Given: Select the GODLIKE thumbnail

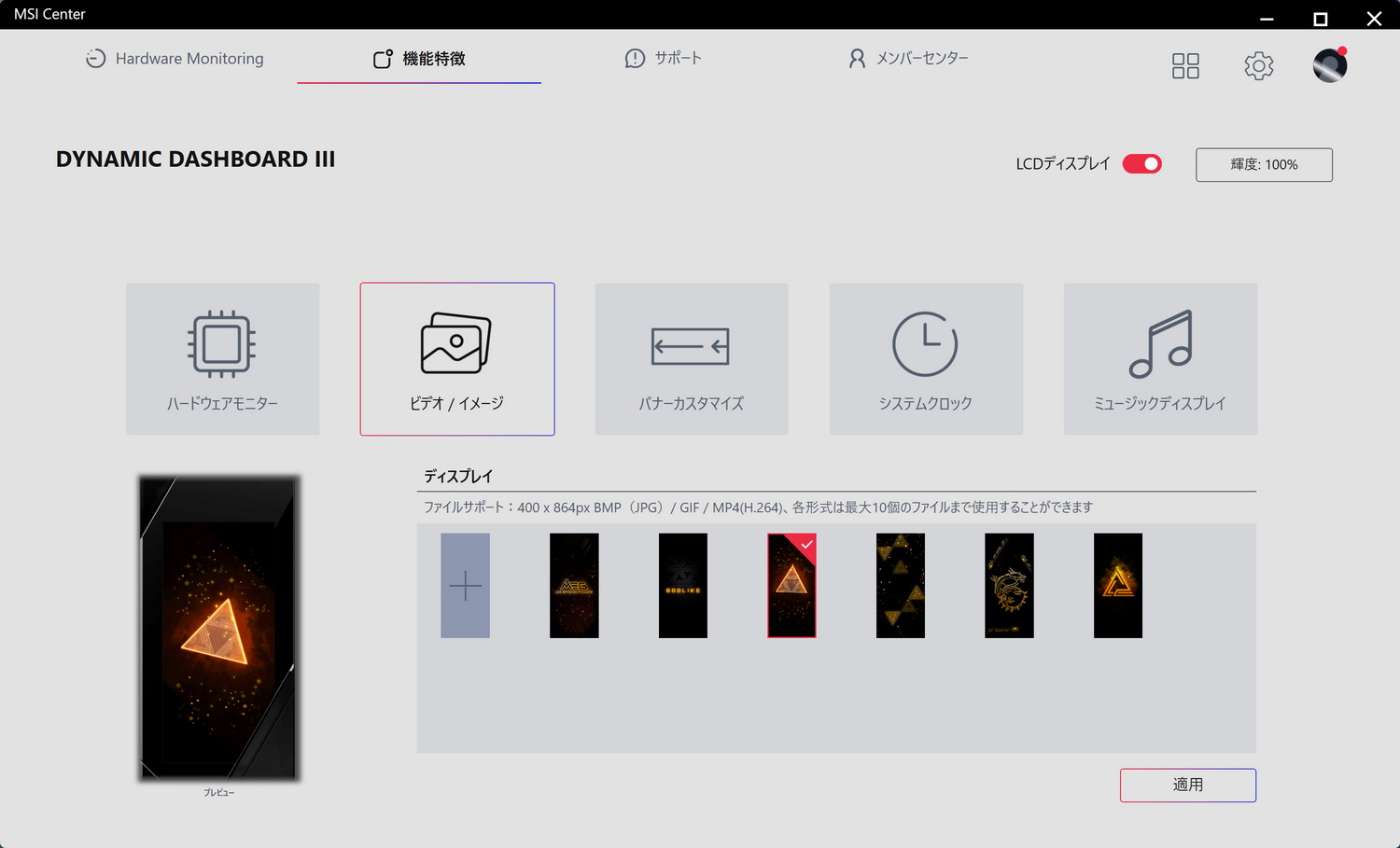Looking at the screenshot, I should tap(682, 585).
